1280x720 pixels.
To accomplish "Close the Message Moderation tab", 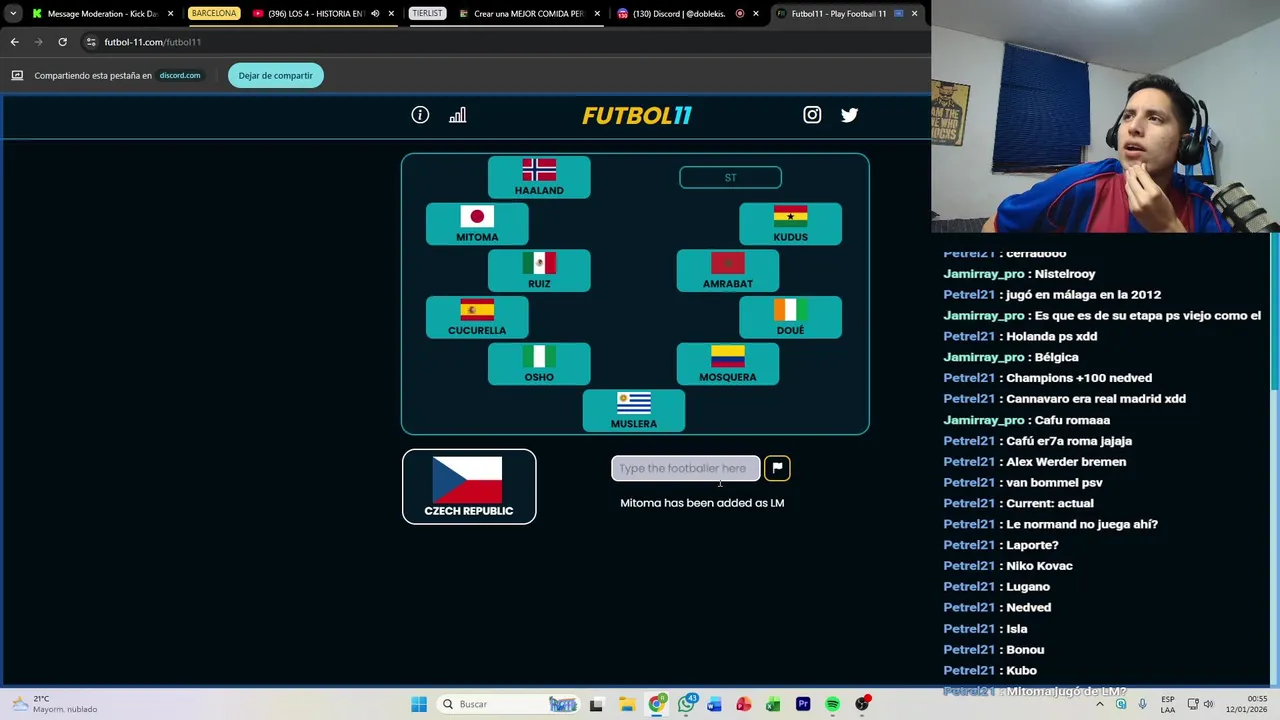I will (170, 14).
